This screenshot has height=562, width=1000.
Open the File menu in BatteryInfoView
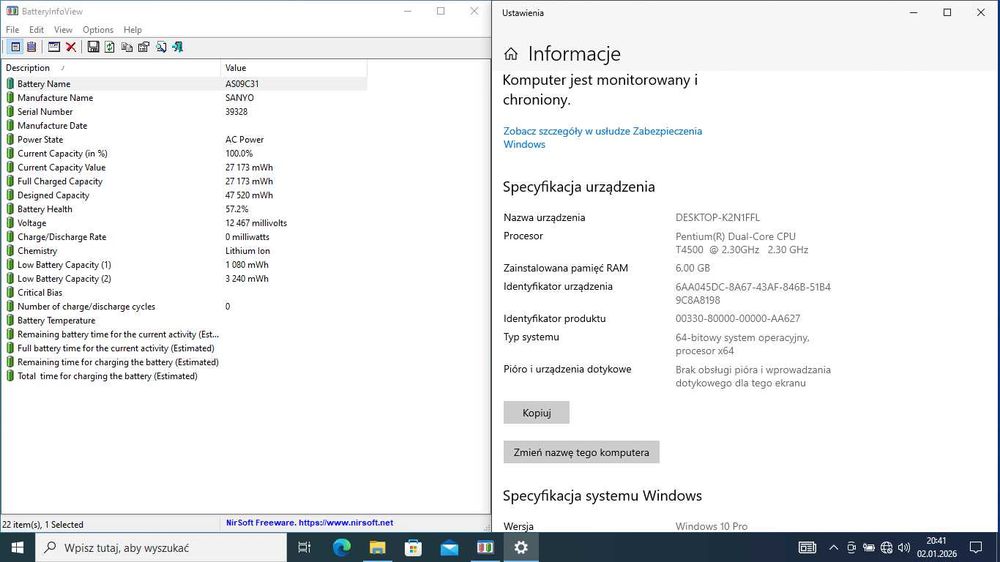[x=12, y=29]
